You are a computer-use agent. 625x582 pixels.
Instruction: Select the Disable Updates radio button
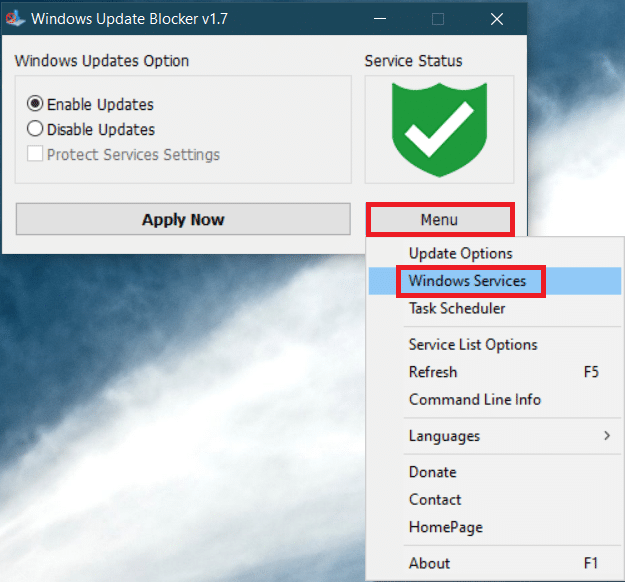point(35,129)
